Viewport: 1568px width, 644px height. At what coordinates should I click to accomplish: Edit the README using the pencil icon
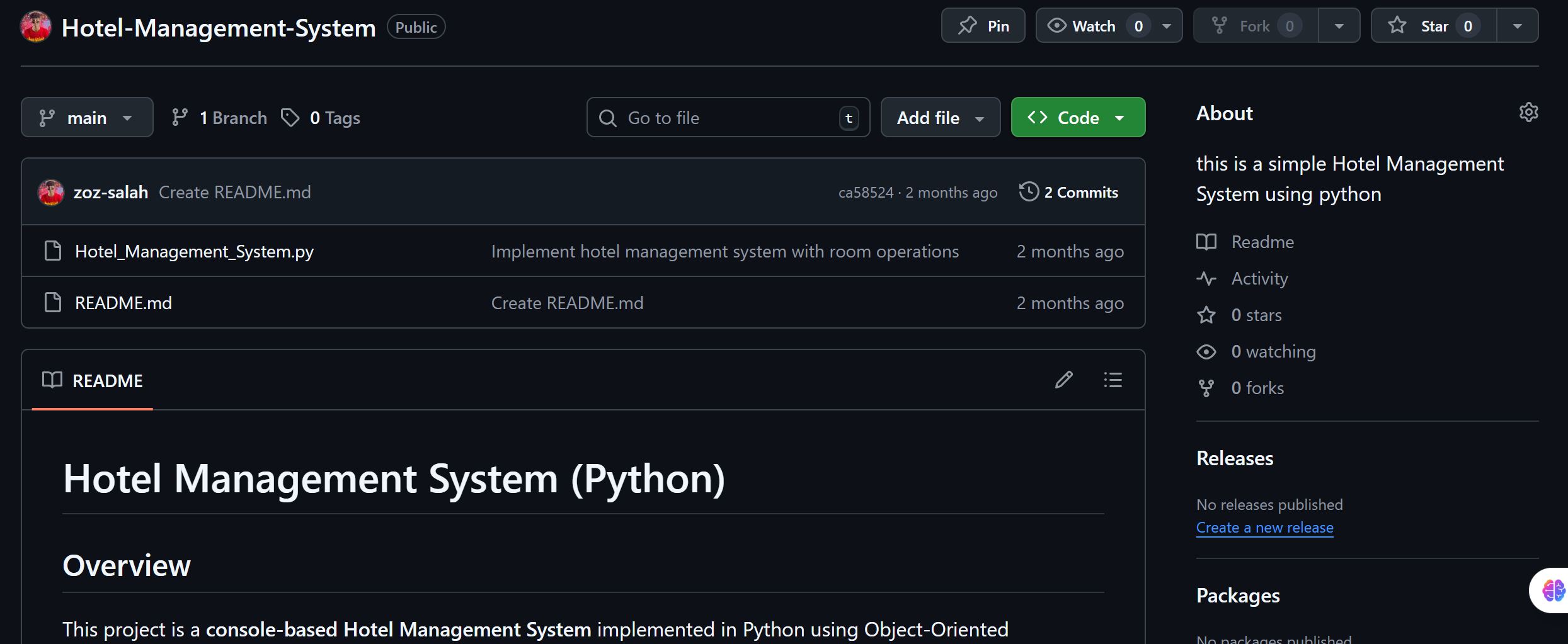[x=1063, y=380]
